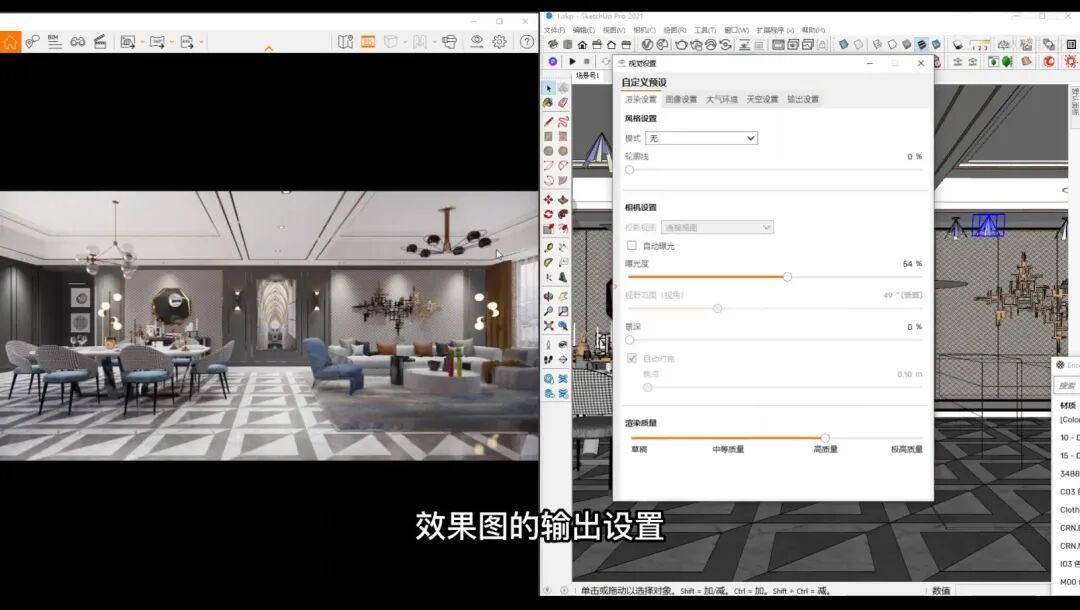Screen dimensions: 1080x610
Task: Select the 场景号1 scene tab
Action: (x=588, y=75)
